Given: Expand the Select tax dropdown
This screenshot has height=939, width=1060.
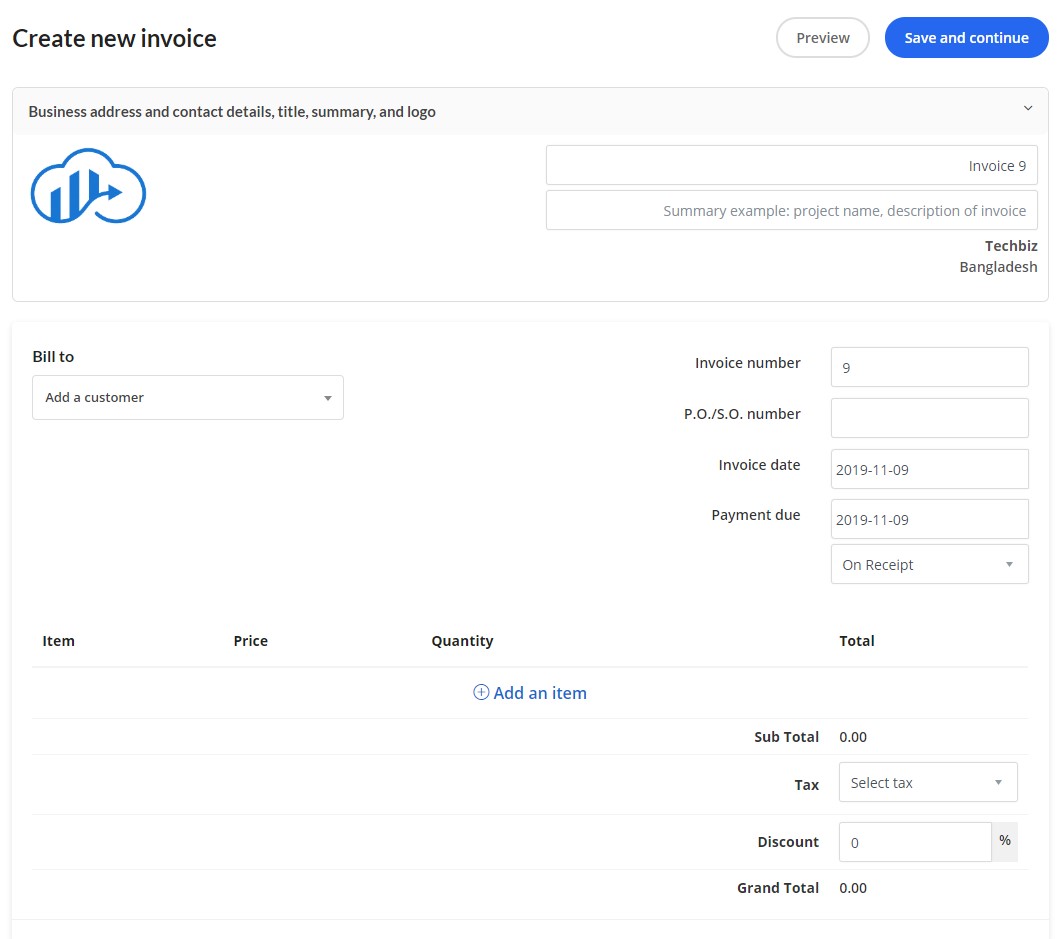Looking at the screenshot, I should 928,782.
